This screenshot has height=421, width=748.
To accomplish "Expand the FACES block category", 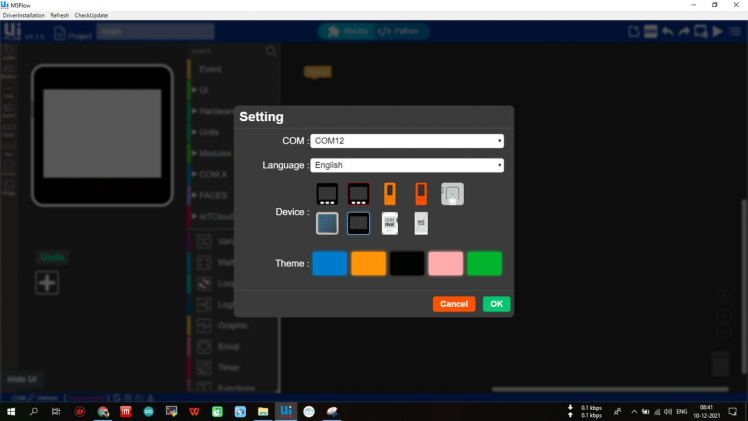I will 213,195.
